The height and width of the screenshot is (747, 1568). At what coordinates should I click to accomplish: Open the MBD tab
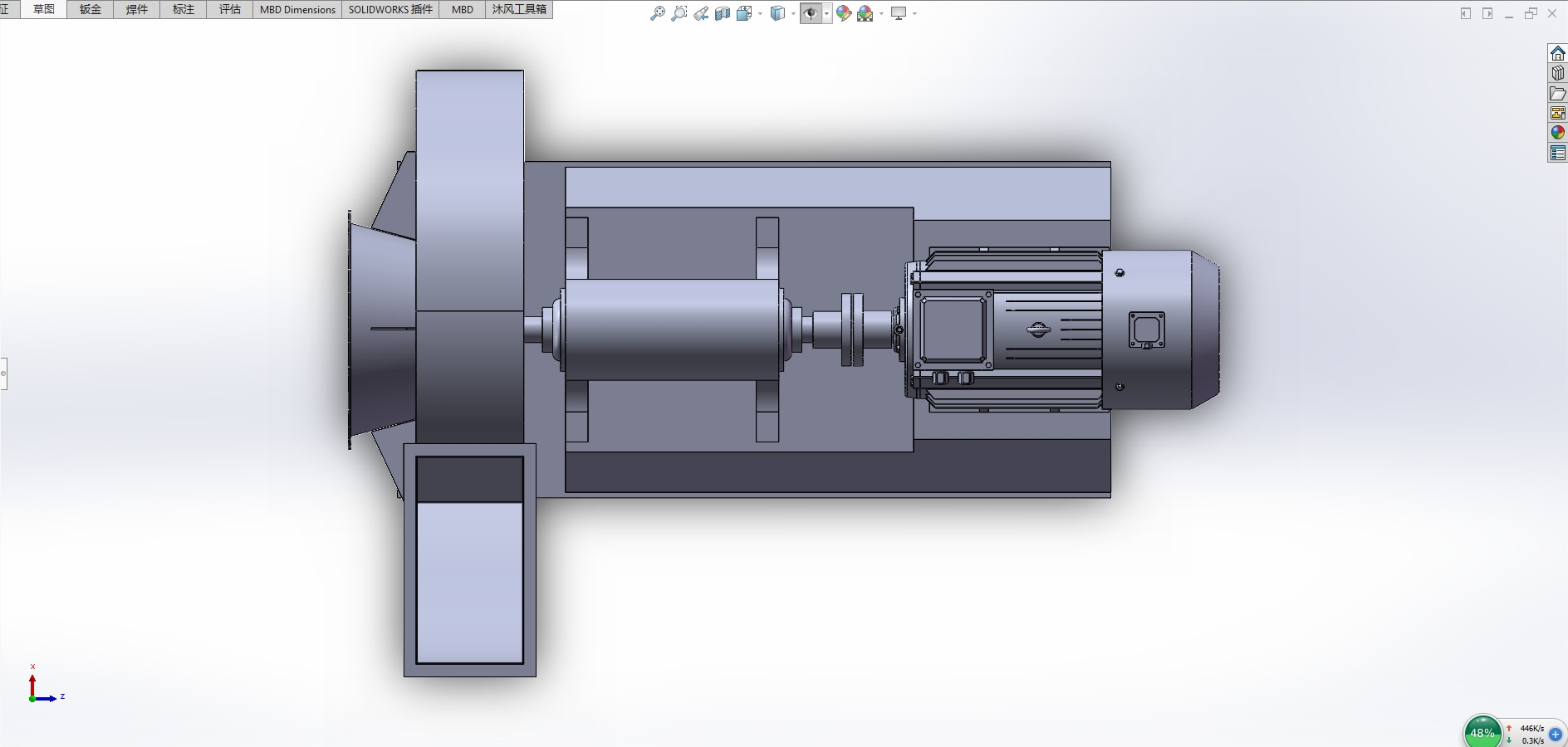pyautogui.click(x=463, y=10)
